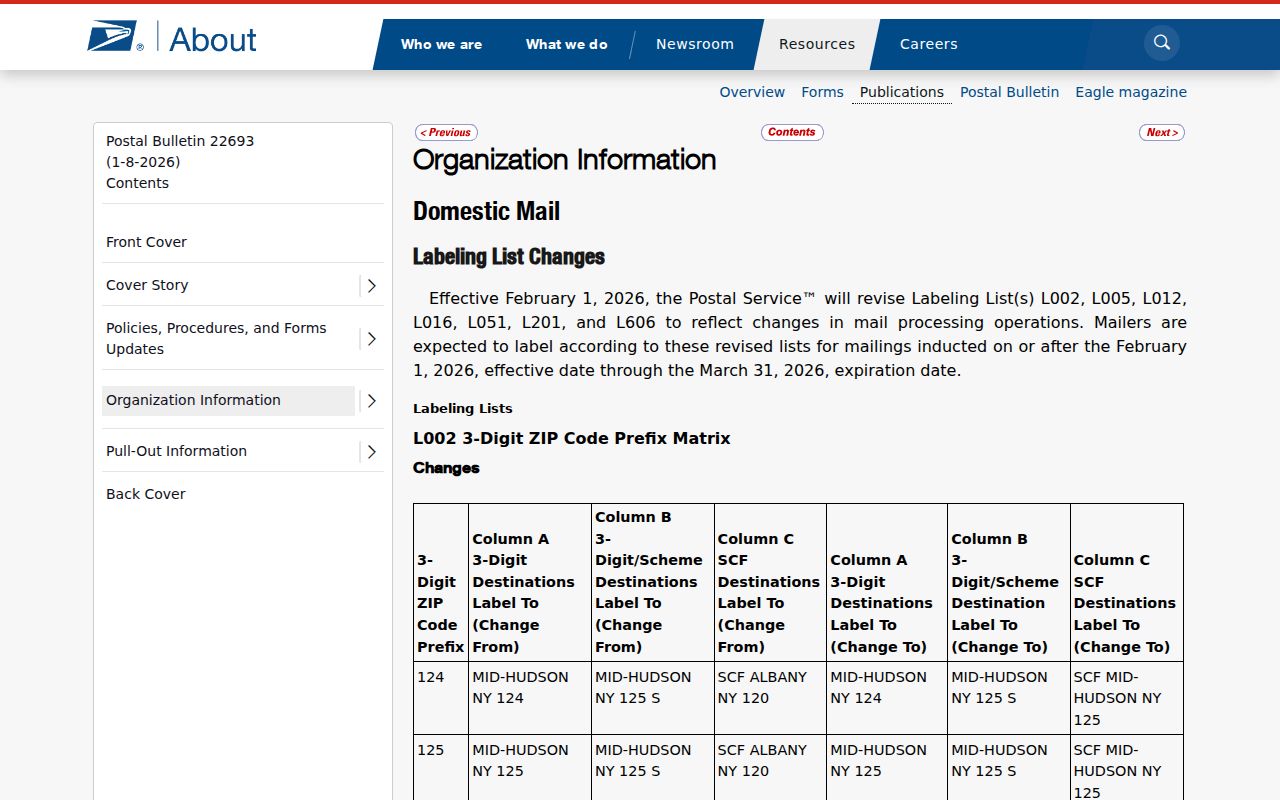The width and height of the screenshot is (1280, 800).
Task: Open the Pull-Out Information sidebar link
Action: coord(176,451)
